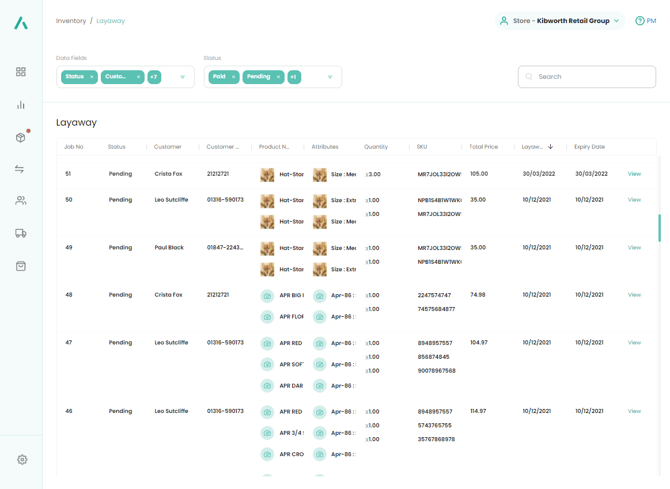
Task: Remove the Paid chip from Status filter
Action: pyautogui.click(x=234, y=77)
